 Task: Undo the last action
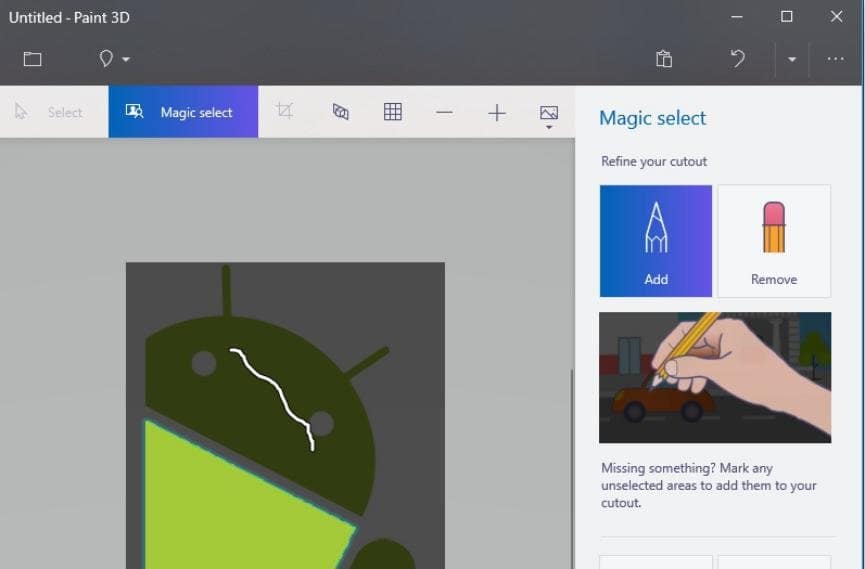pyautogui.click(x=738, y=59)
